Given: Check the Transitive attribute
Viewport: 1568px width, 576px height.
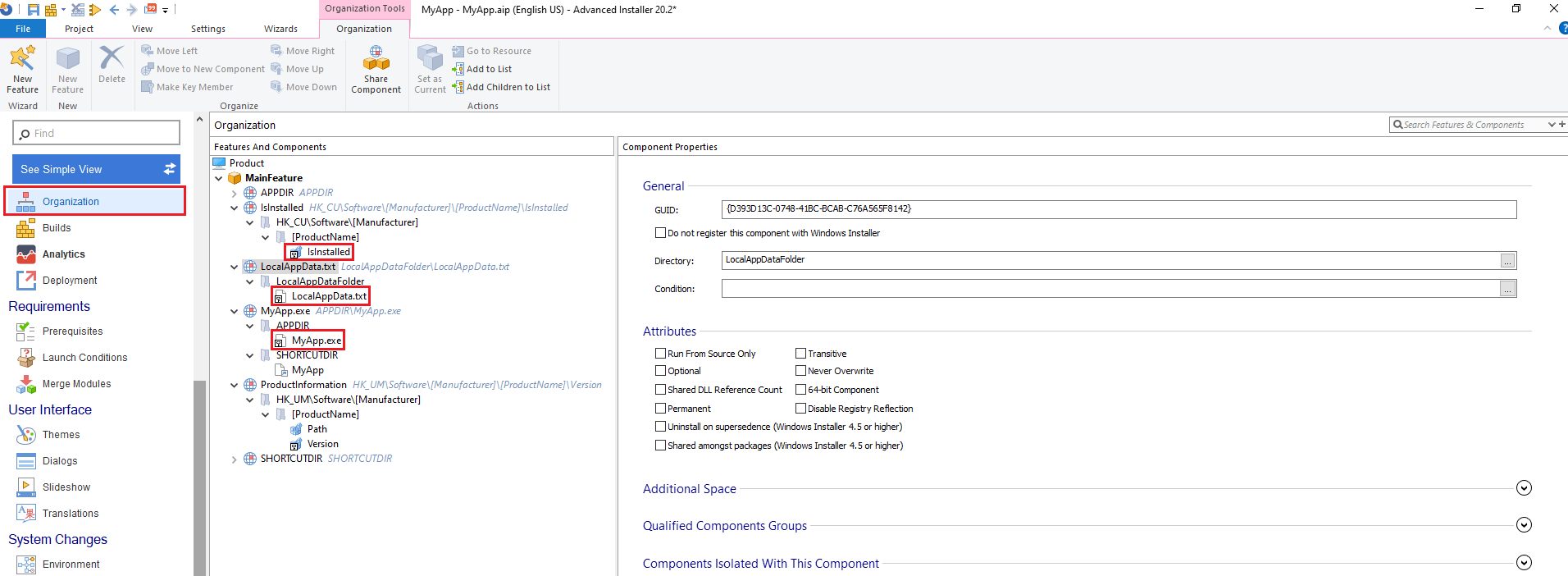Looking at the screenshot, I should point(800,354).
